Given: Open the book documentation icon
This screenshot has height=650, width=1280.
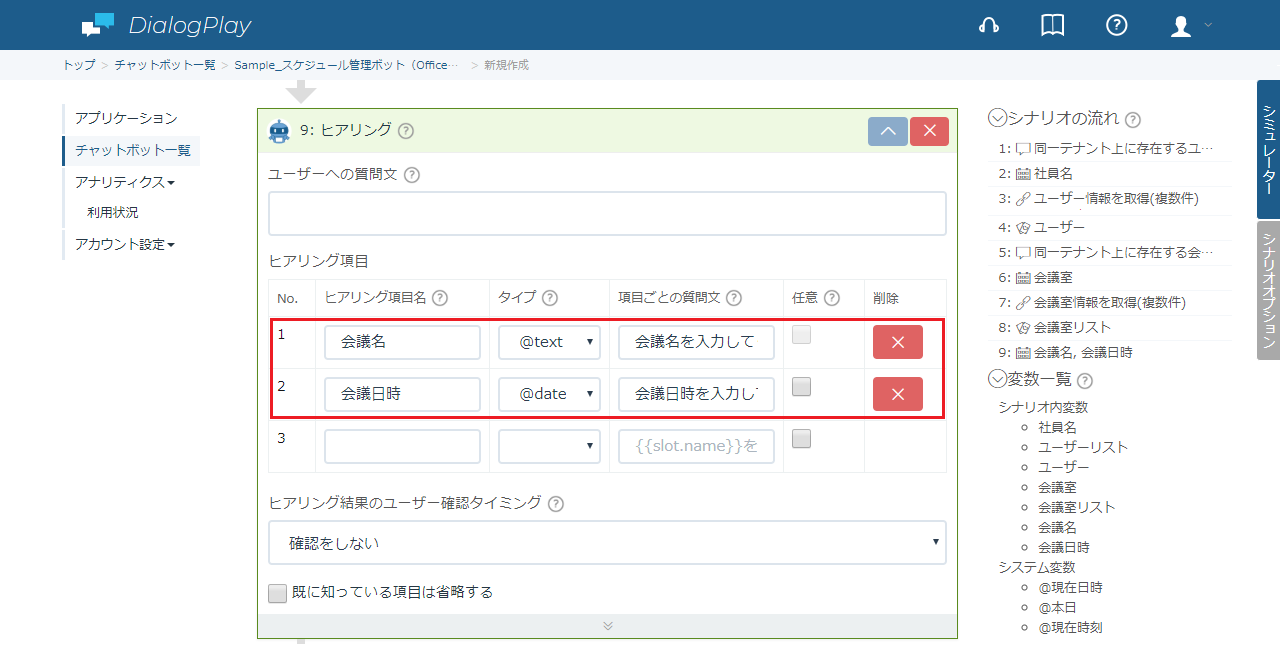Looking at the screenshot, I should [x=1053, y=26].
